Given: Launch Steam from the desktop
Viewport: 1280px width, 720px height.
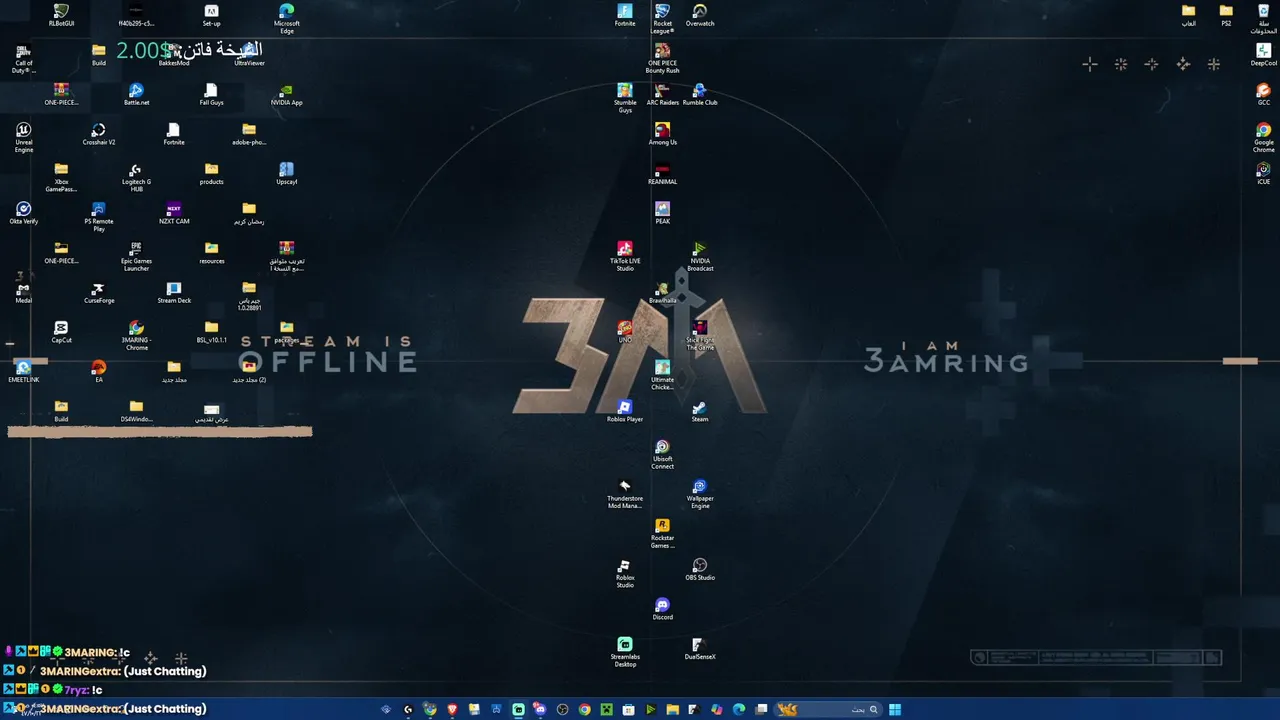Looking at the screenshot, I should 700,411.
